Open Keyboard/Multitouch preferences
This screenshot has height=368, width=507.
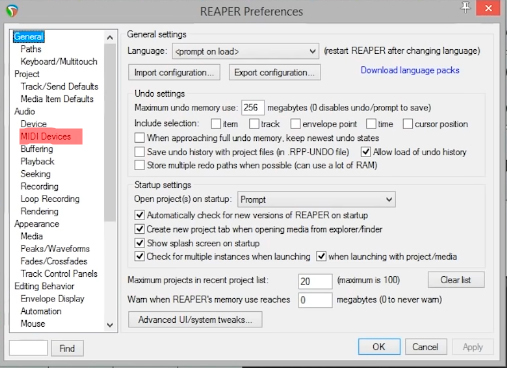click(x=59, y=62)
